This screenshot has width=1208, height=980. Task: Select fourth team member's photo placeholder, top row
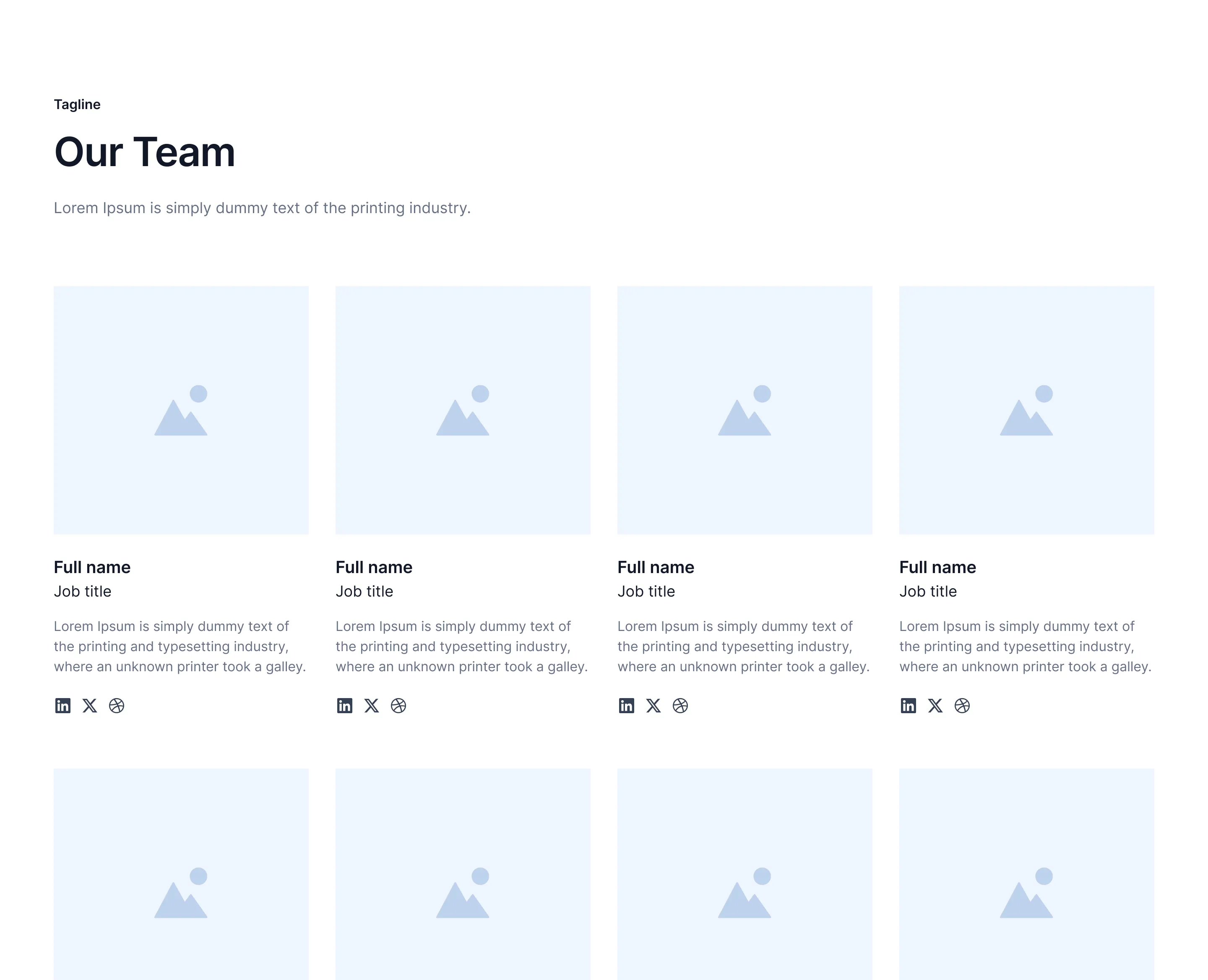(x=1026, y=410)
